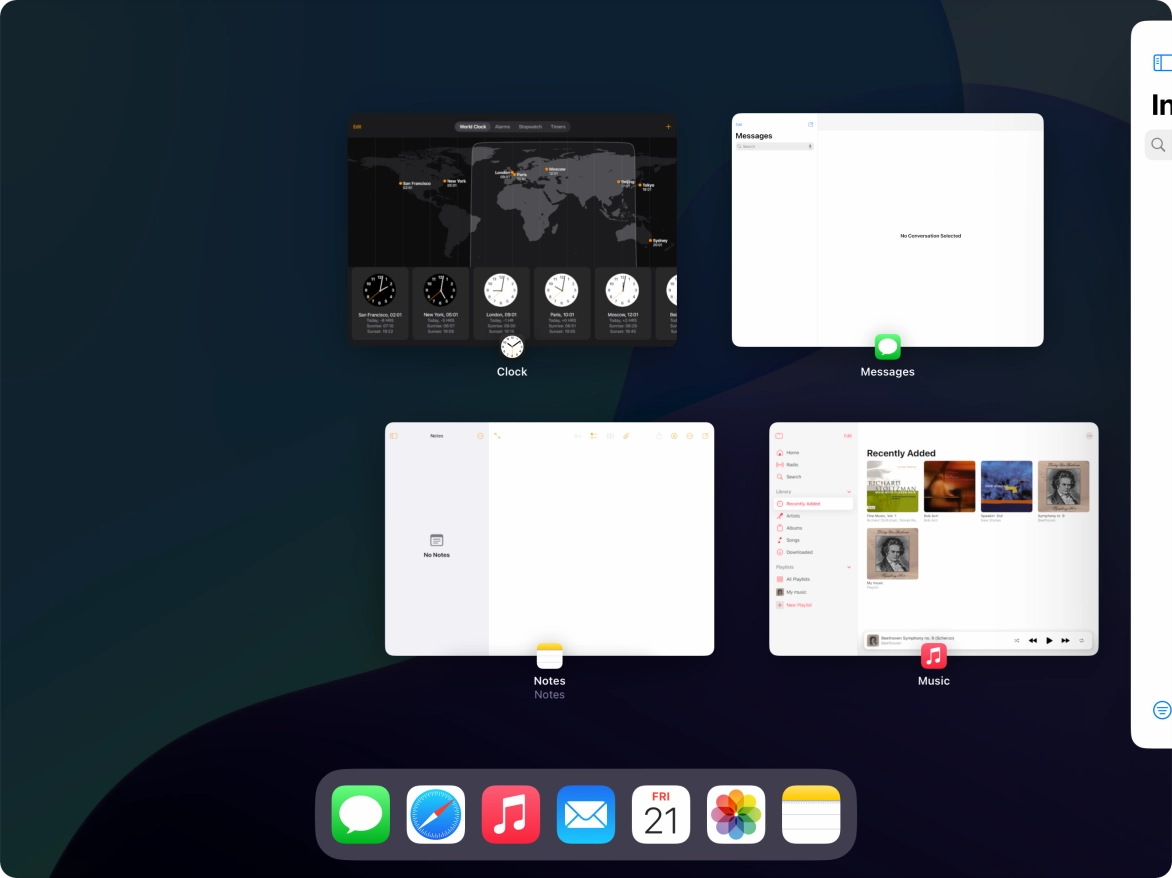Open the Messages app preview card

887,230
